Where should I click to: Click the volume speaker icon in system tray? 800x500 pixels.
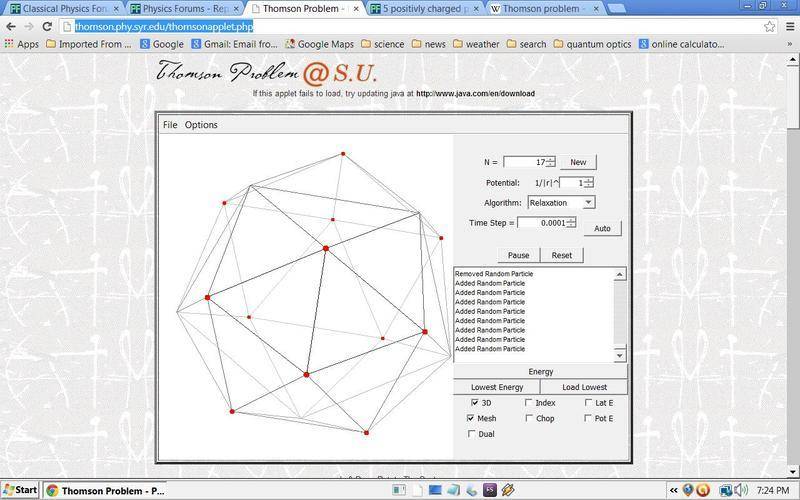(742, 490)
